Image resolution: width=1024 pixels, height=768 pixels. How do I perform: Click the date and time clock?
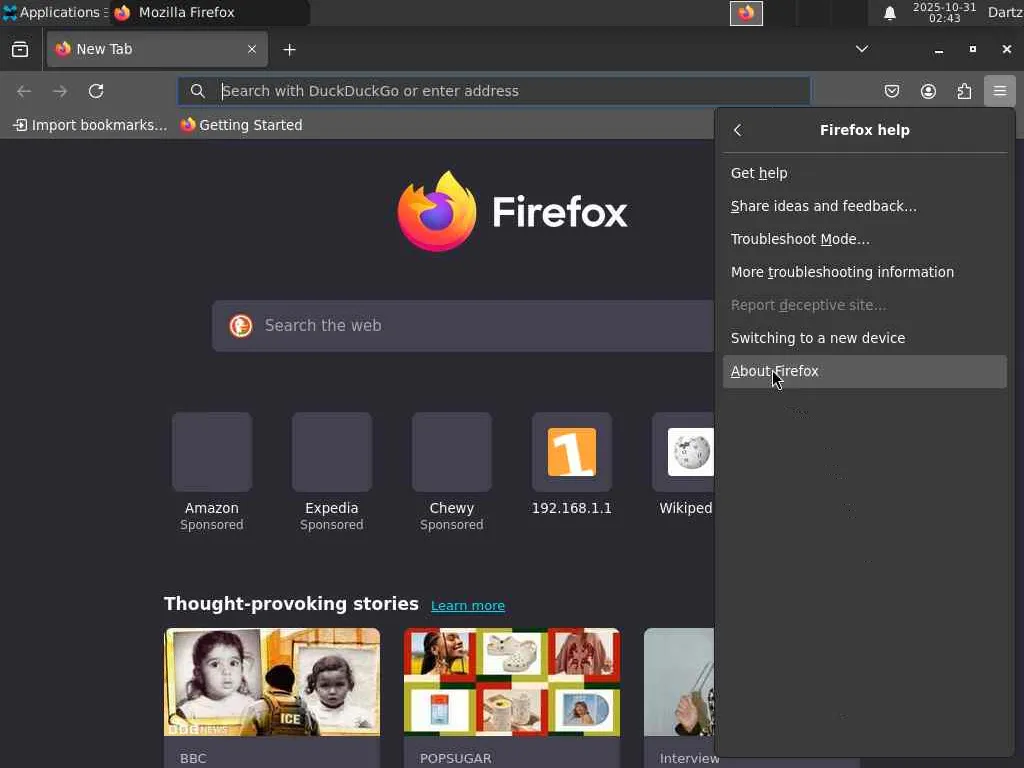pyautogui.click(x=944, y=12)
